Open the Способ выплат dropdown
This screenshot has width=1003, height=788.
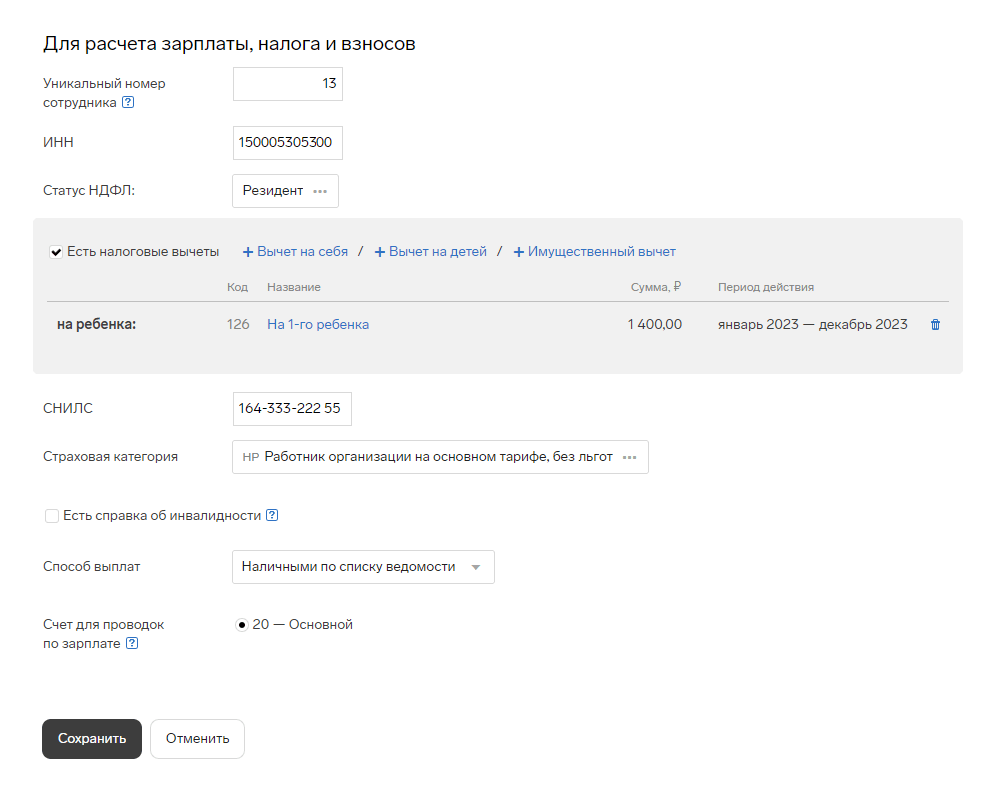coord(363,567)
